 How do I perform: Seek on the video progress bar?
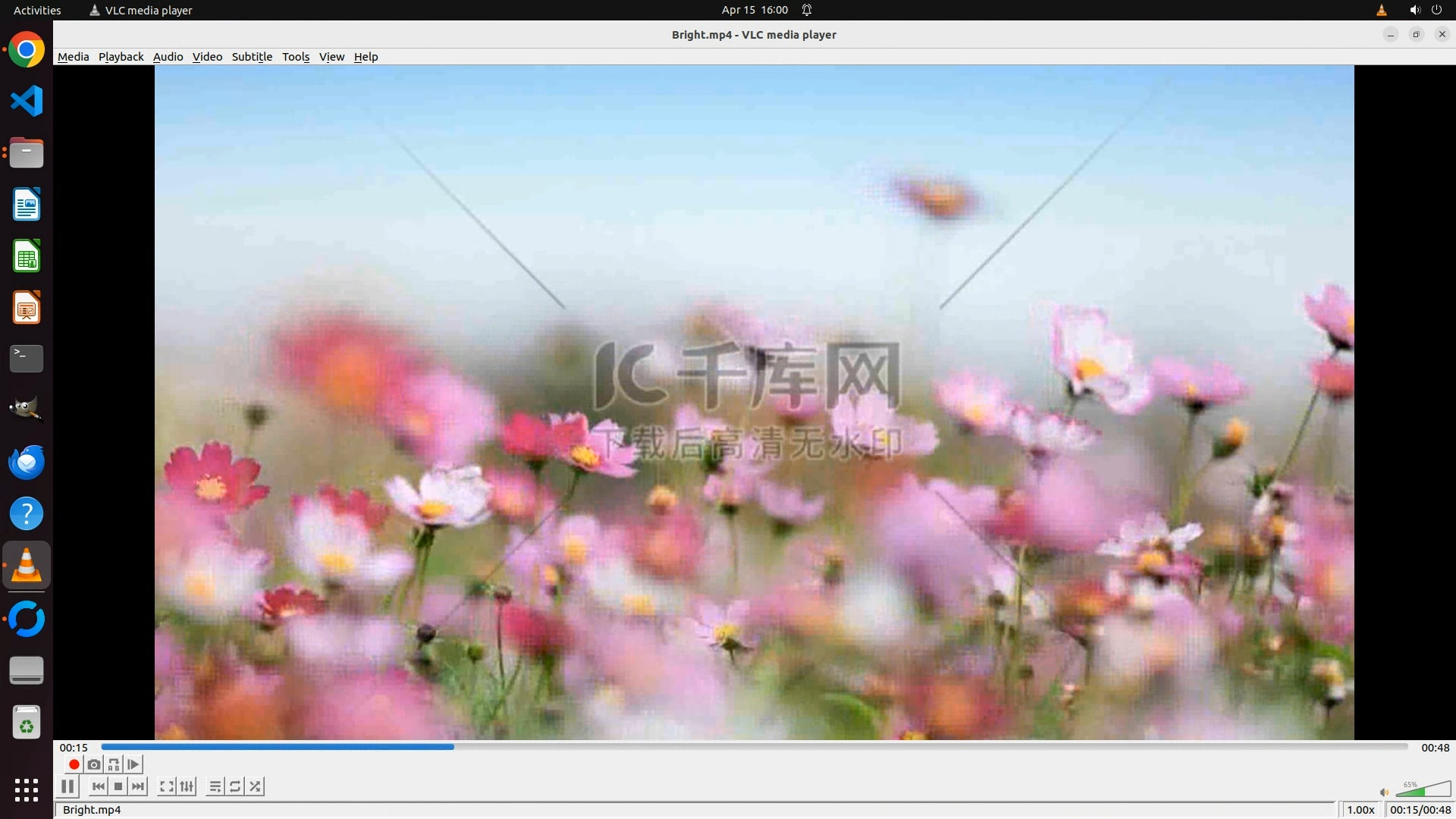[x=755, y=747]
